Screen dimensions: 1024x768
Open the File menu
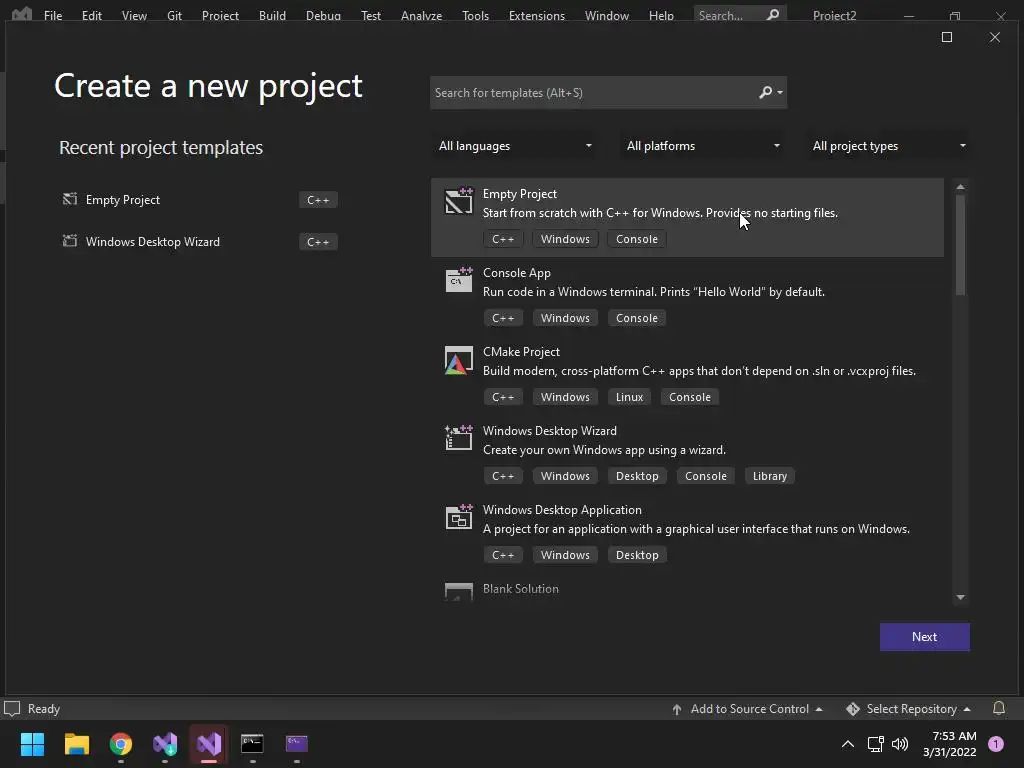pos(53,15)
